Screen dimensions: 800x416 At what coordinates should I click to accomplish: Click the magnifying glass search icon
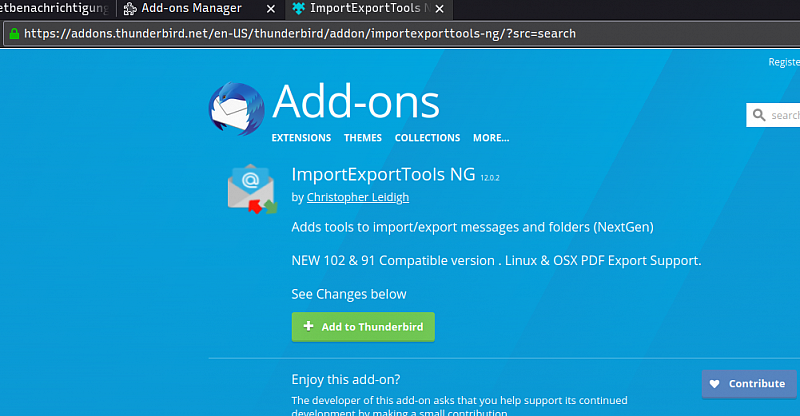(759, 115)
